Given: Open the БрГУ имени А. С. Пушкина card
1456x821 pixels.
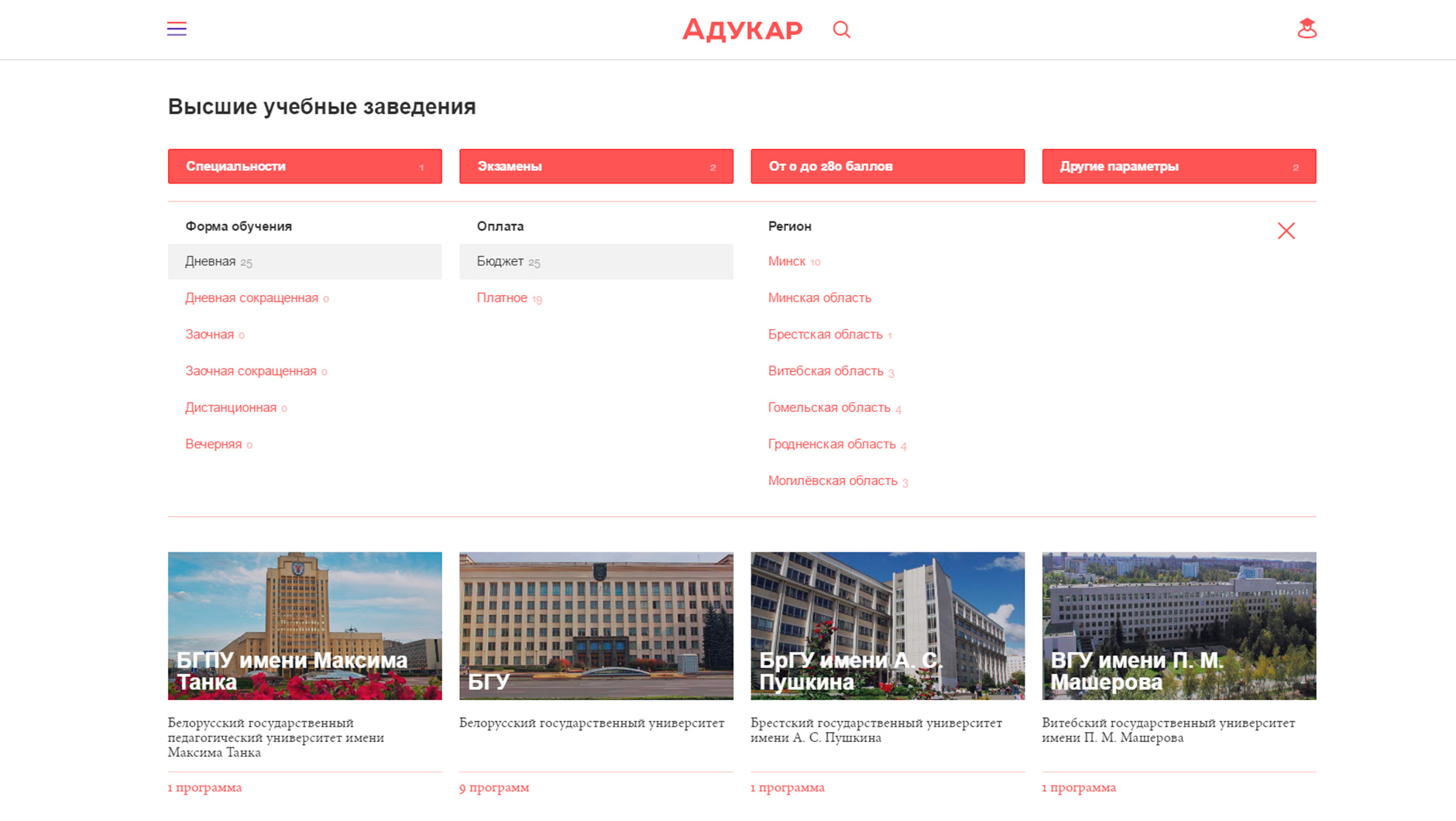Looking at the screenshot, I should pos(888,626).
